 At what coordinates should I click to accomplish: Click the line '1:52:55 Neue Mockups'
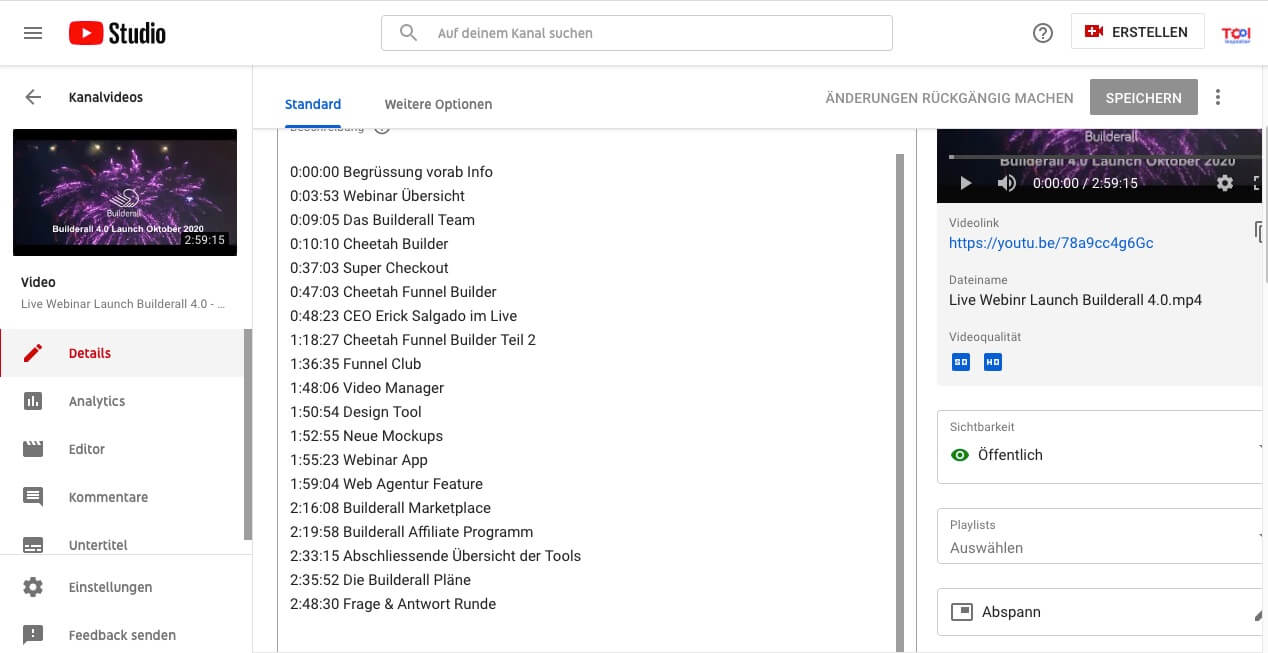tap(366, 436)
